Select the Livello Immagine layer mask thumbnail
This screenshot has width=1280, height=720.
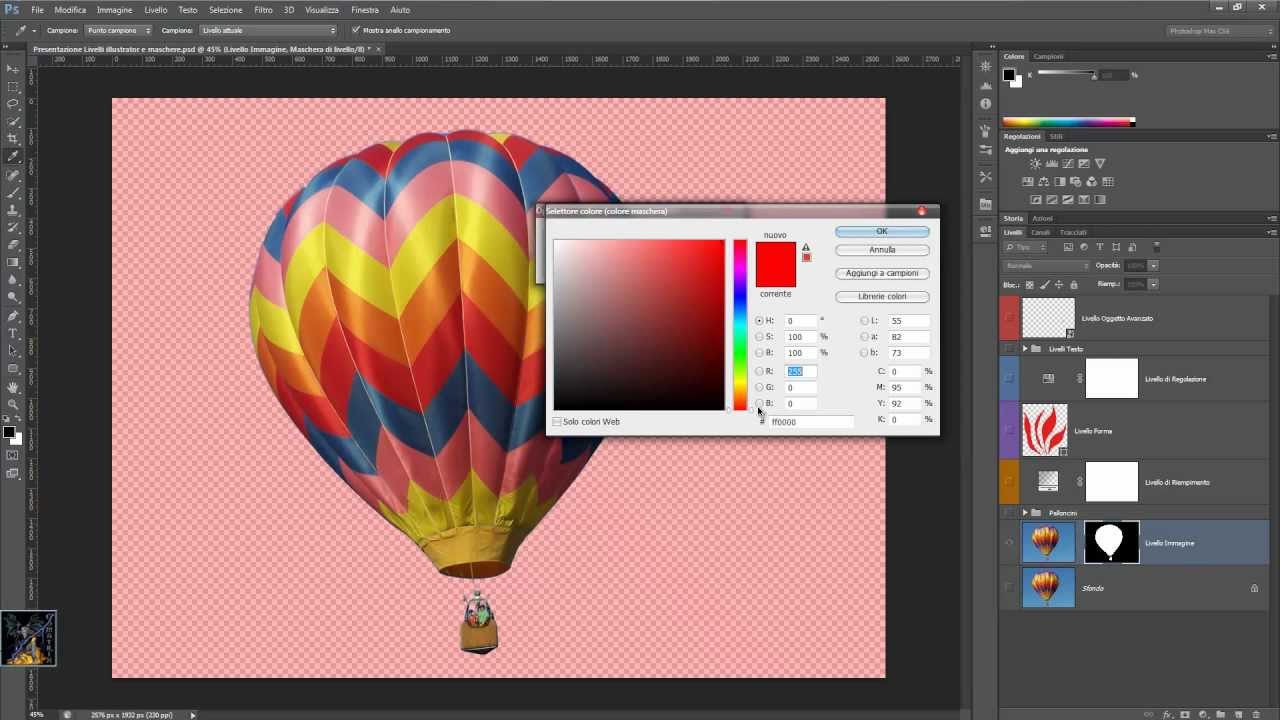pyautogui.click(x=1112, y=542)
